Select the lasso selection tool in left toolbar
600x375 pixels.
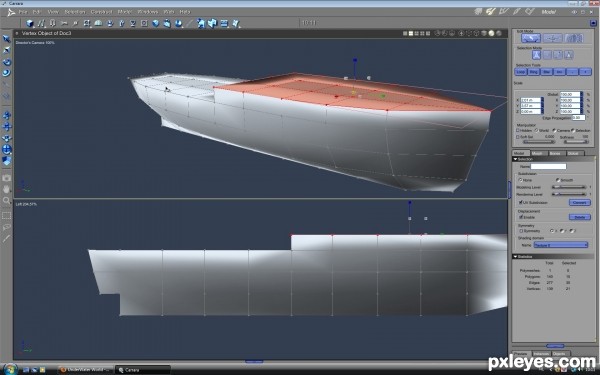[x=7, y=227]
